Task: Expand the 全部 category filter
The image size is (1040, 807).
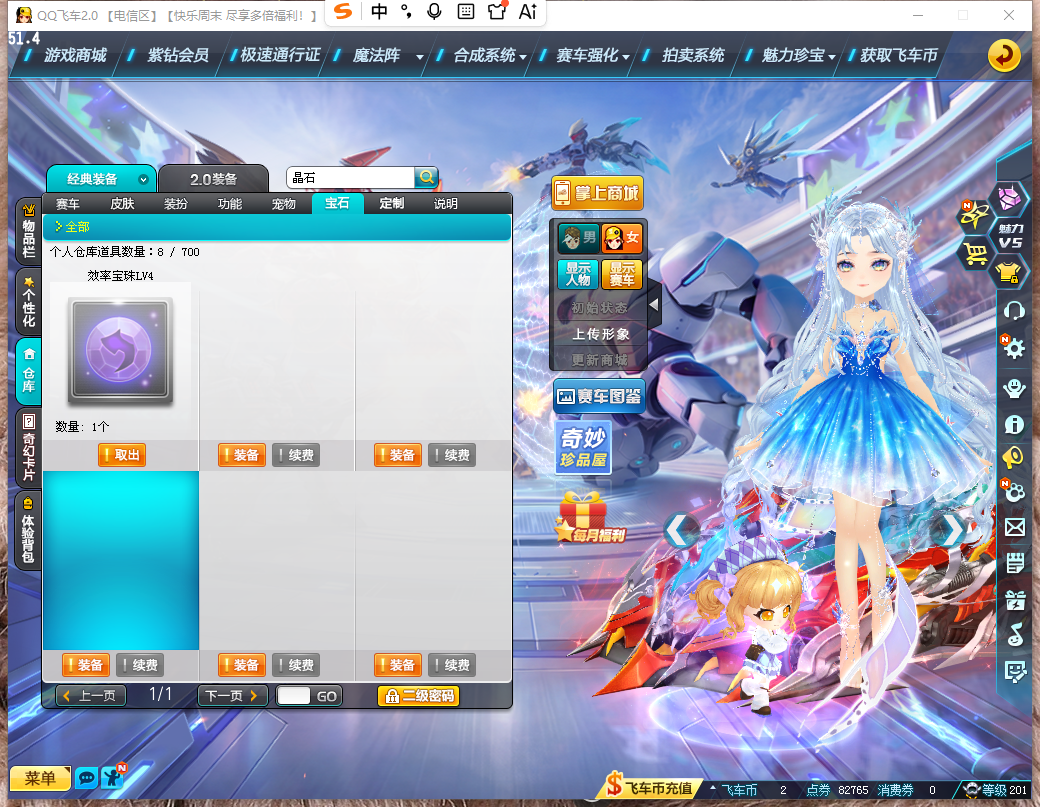Action: (x=72, y=227)
